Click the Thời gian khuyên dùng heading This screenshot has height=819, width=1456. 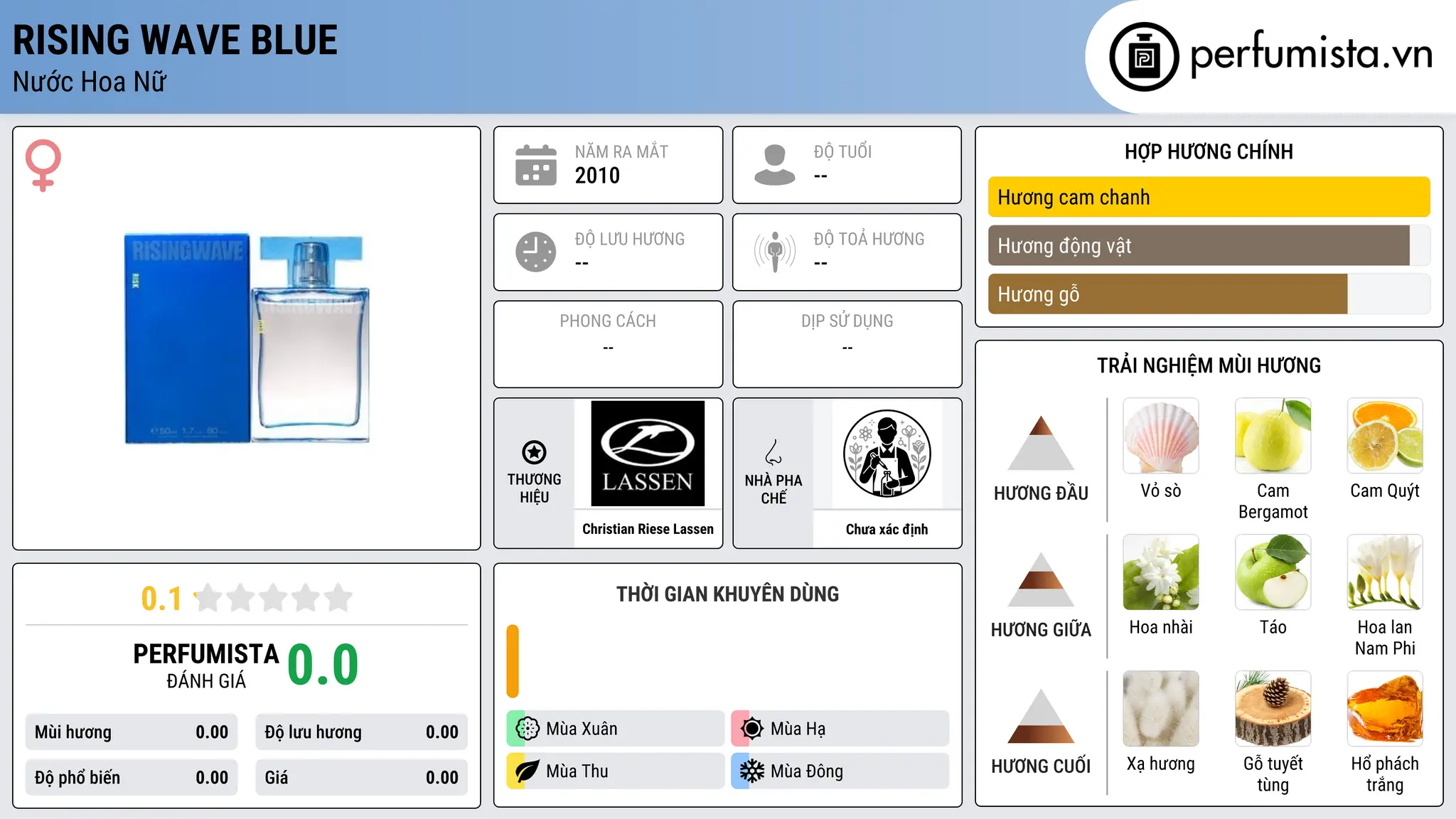[x=727, y=594]
